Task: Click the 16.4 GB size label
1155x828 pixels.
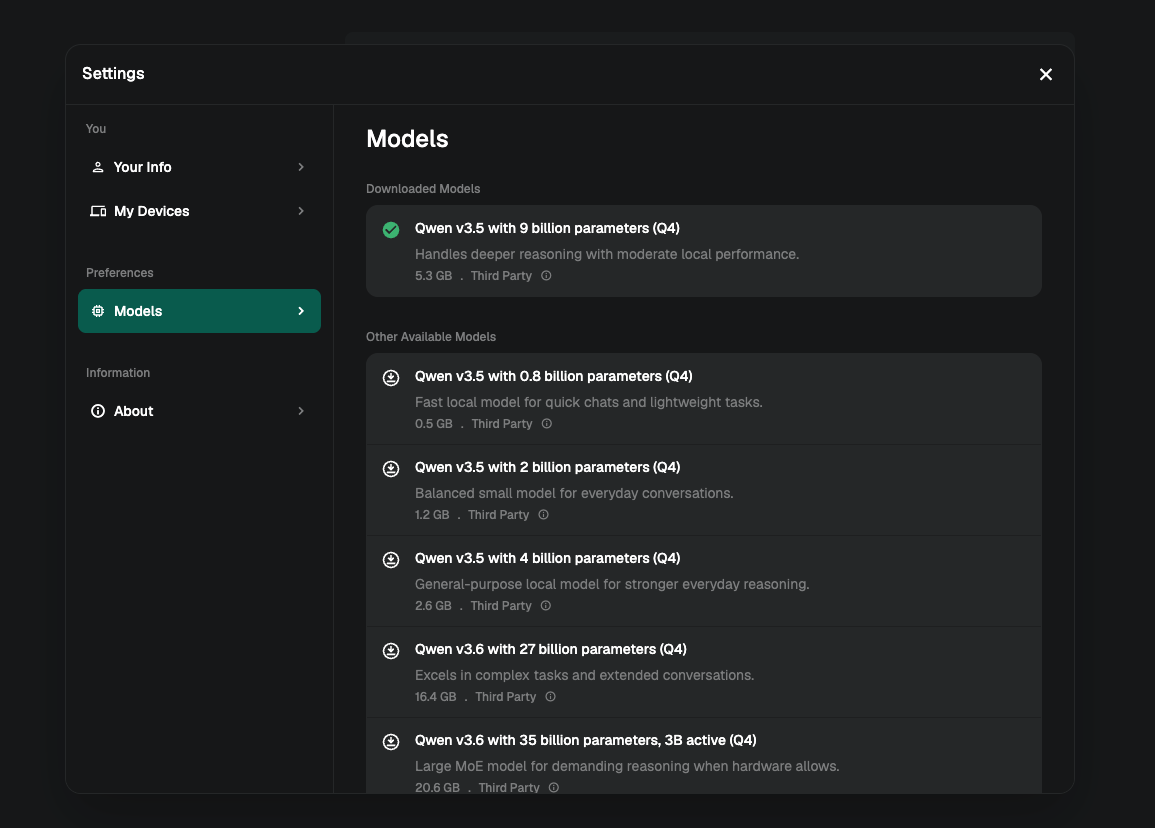Action: point(435,697)
